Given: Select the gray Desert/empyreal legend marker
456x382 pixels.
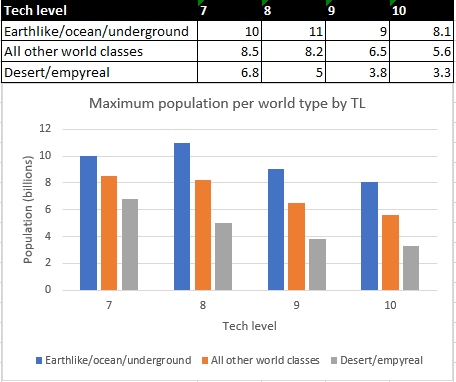Looking at the screenshot, I should click(x=334, y=360).
